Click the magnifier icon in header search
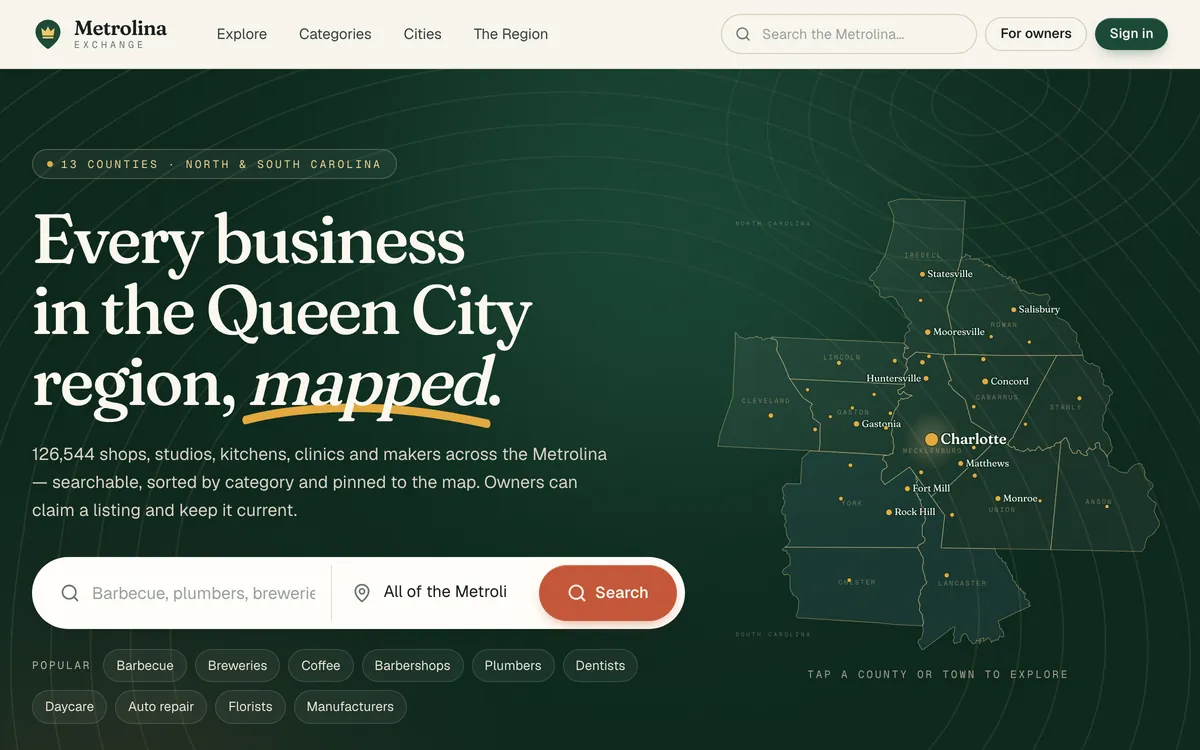 [743, 34]
